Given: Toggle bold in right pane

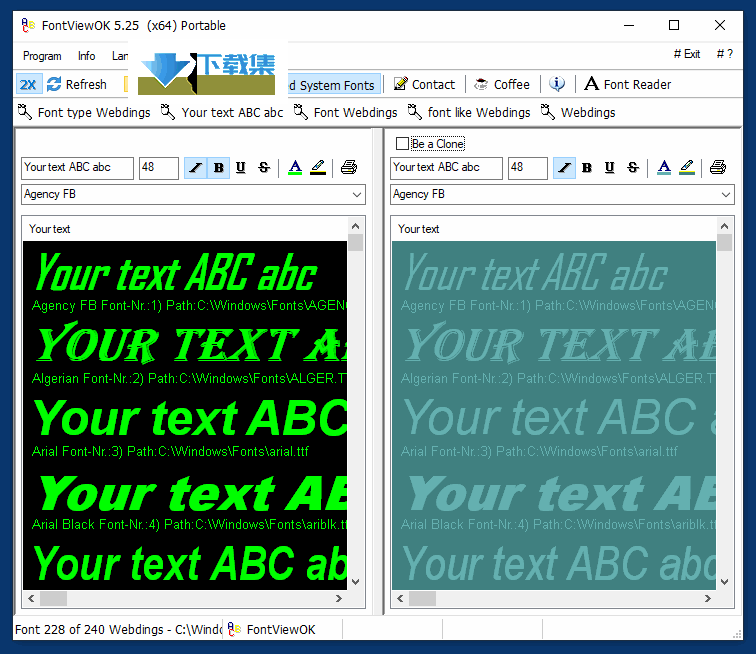Looking at the screenshot, I should [587, 168].
